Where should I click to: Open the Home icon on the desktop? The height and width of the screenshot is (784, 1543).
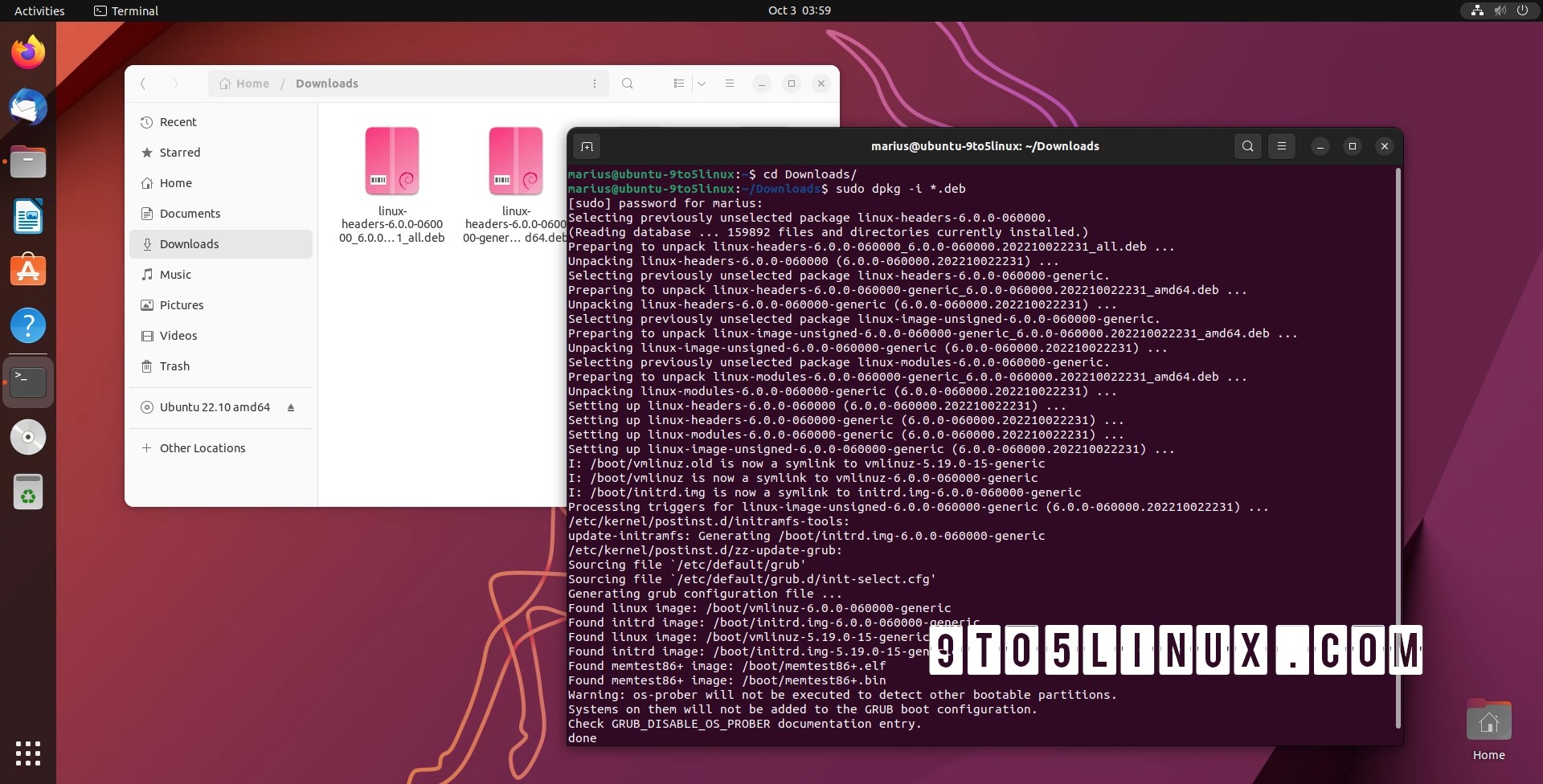click(1488, 721)
